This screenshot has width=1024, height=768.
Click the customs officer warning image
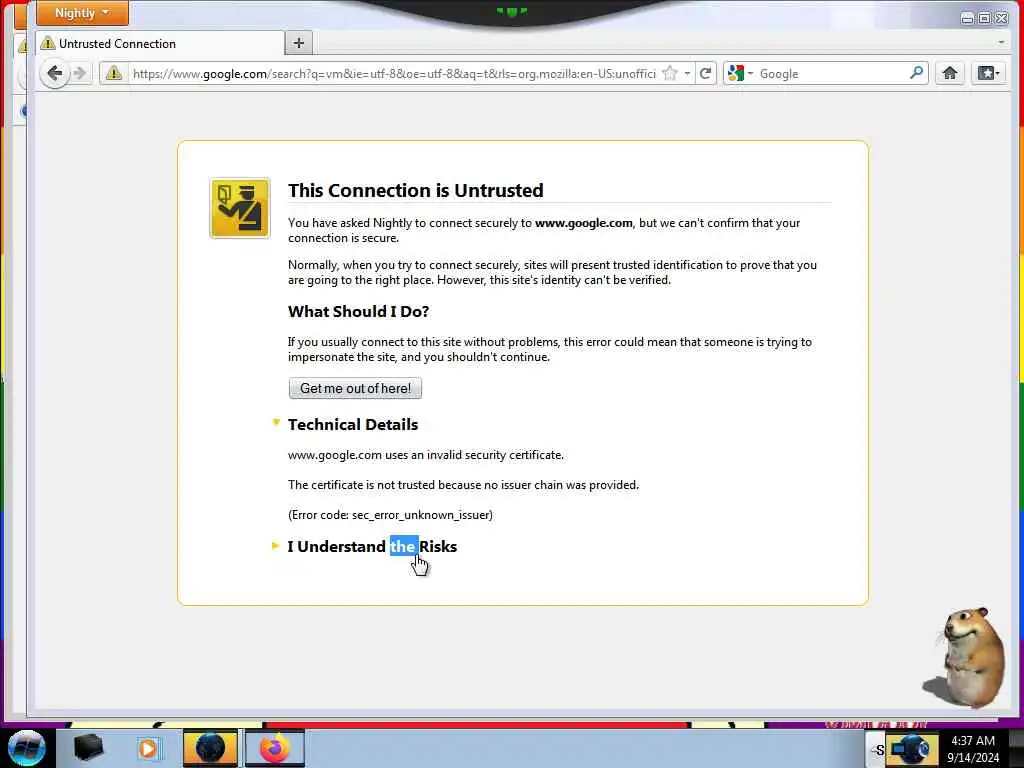[x=240, y=208]
